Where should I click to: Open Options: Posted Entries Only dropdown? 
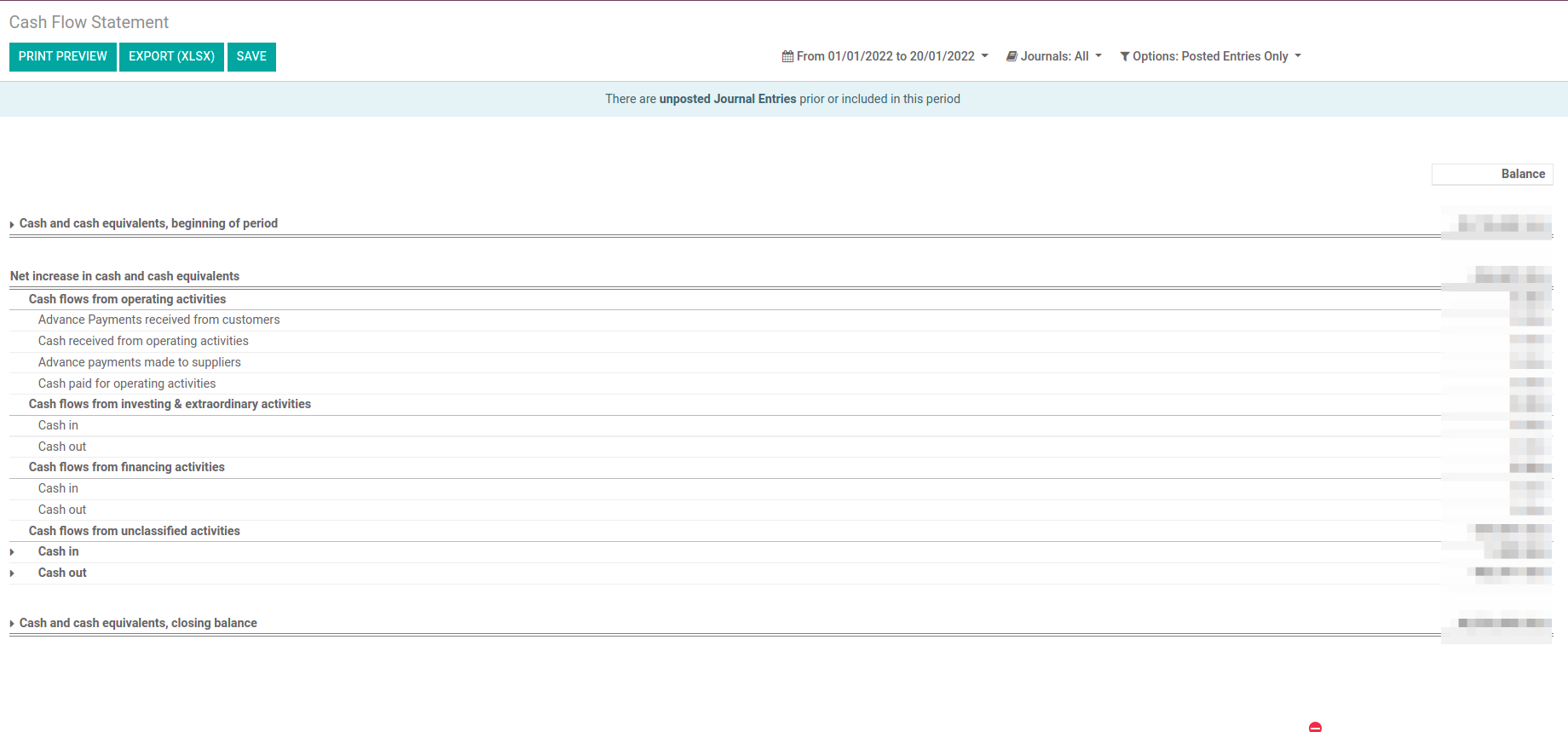(1210, 56)
